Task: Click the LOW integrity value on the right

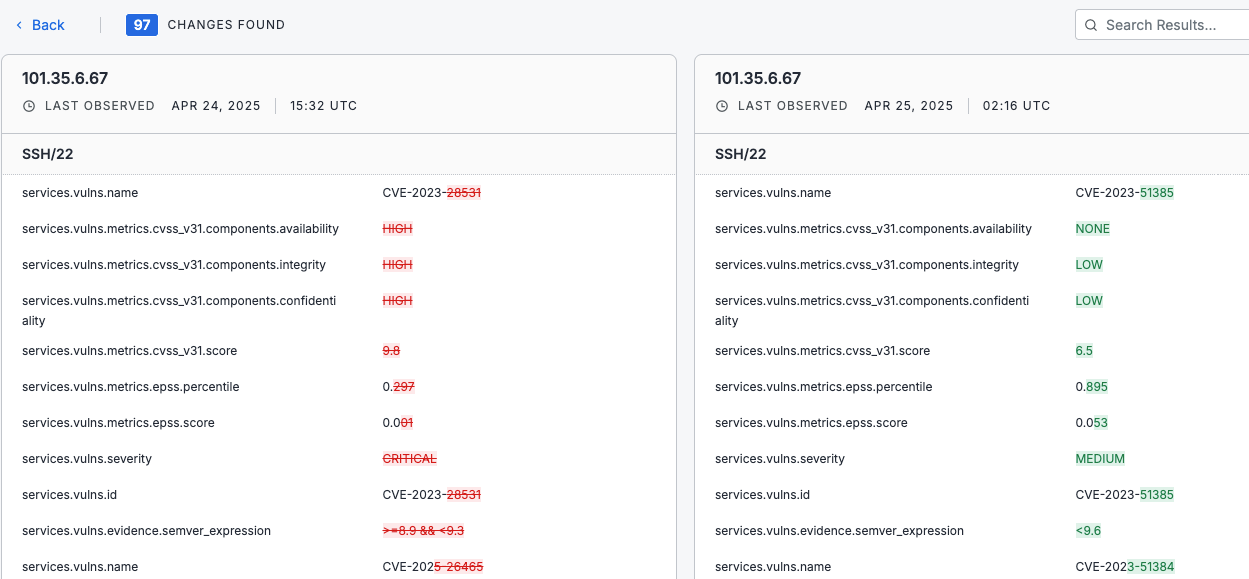Action: click(x=1089, y=265)
